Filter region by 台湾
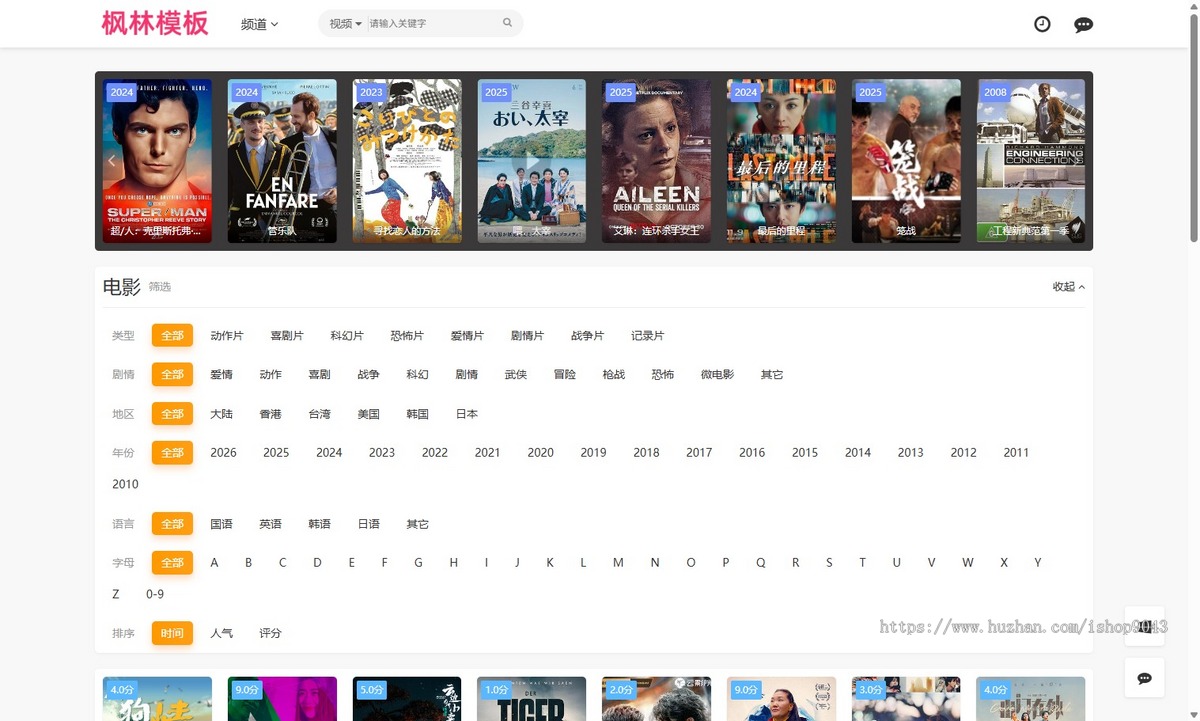Viewport: 1200px width, 721px height. point(319,414)
